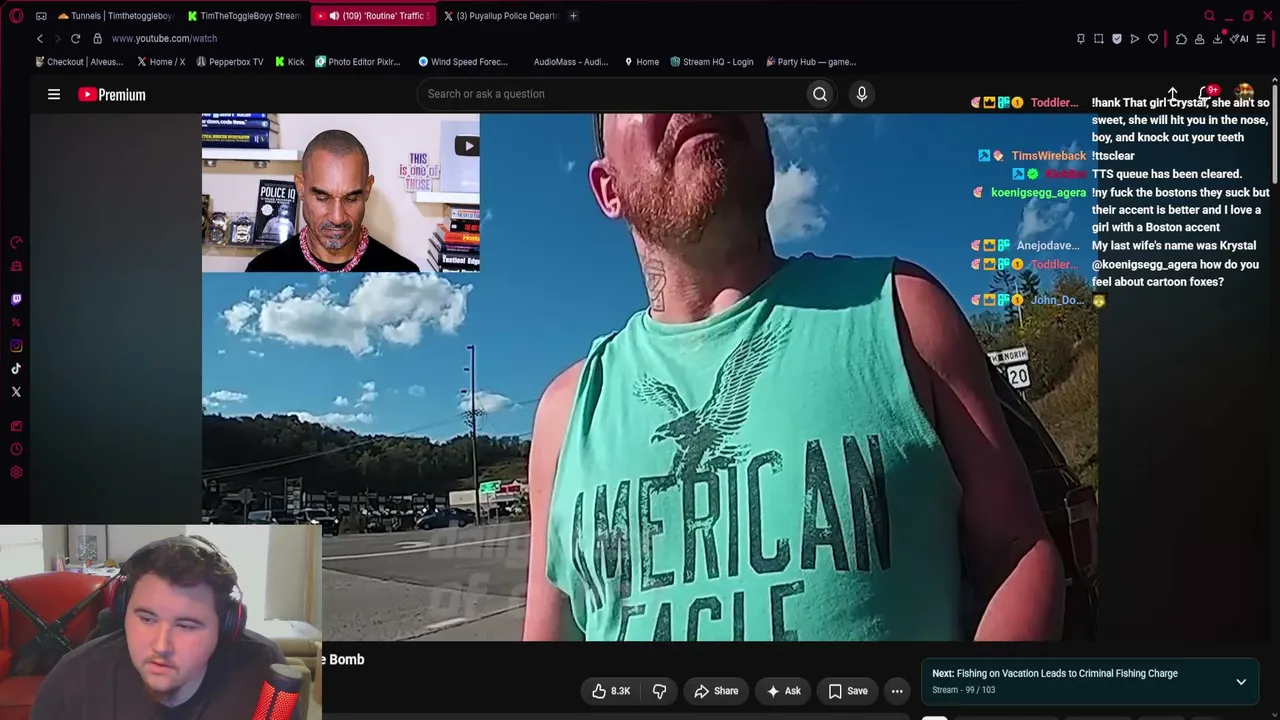Open Wind Speed Forecast bookmark
Image resolution: width=1280 pixels, height=720 pixels.
coord(463,62)
